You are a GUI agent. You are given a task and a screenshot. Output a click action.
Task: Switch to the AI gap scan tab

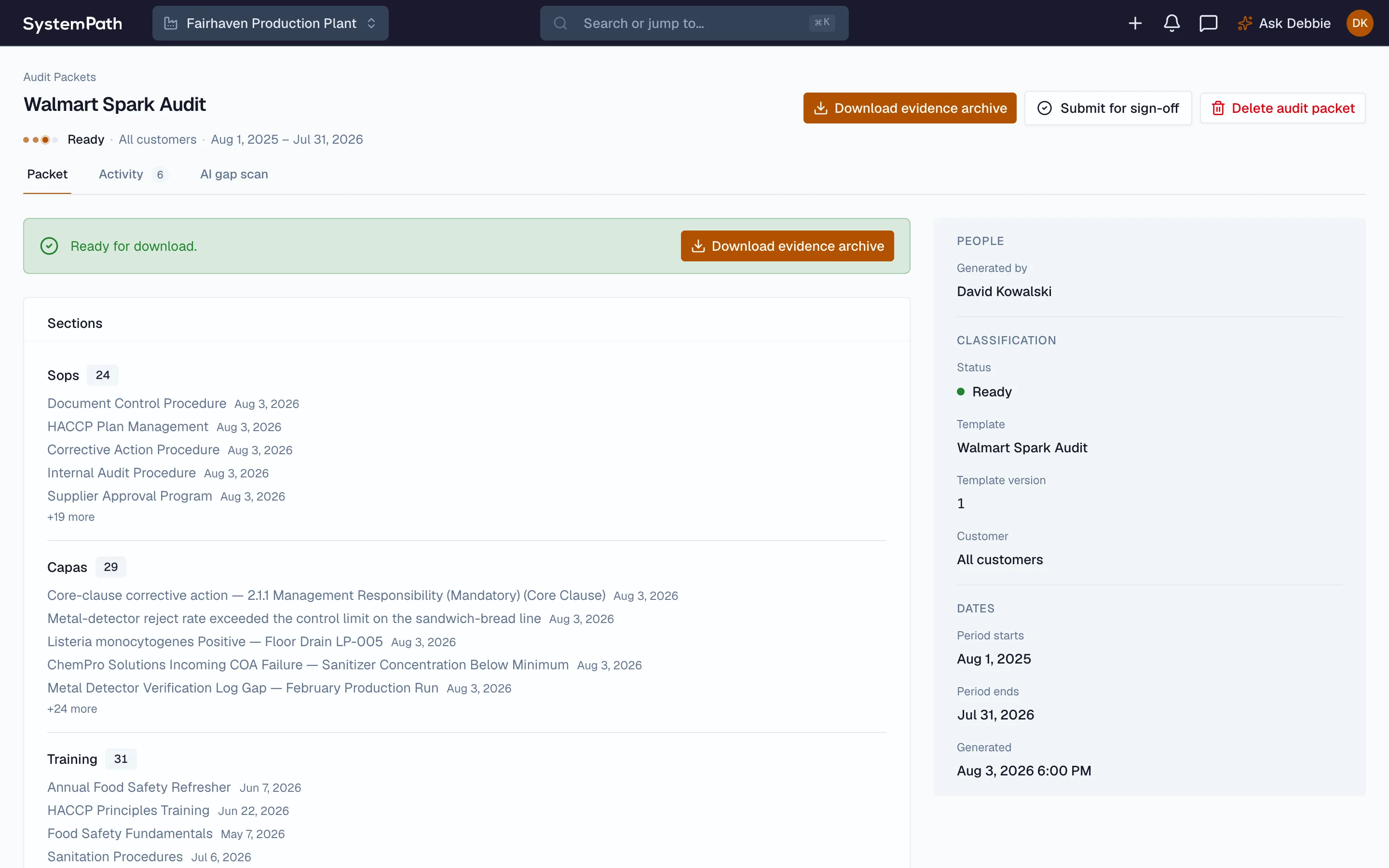pos(234,174)
